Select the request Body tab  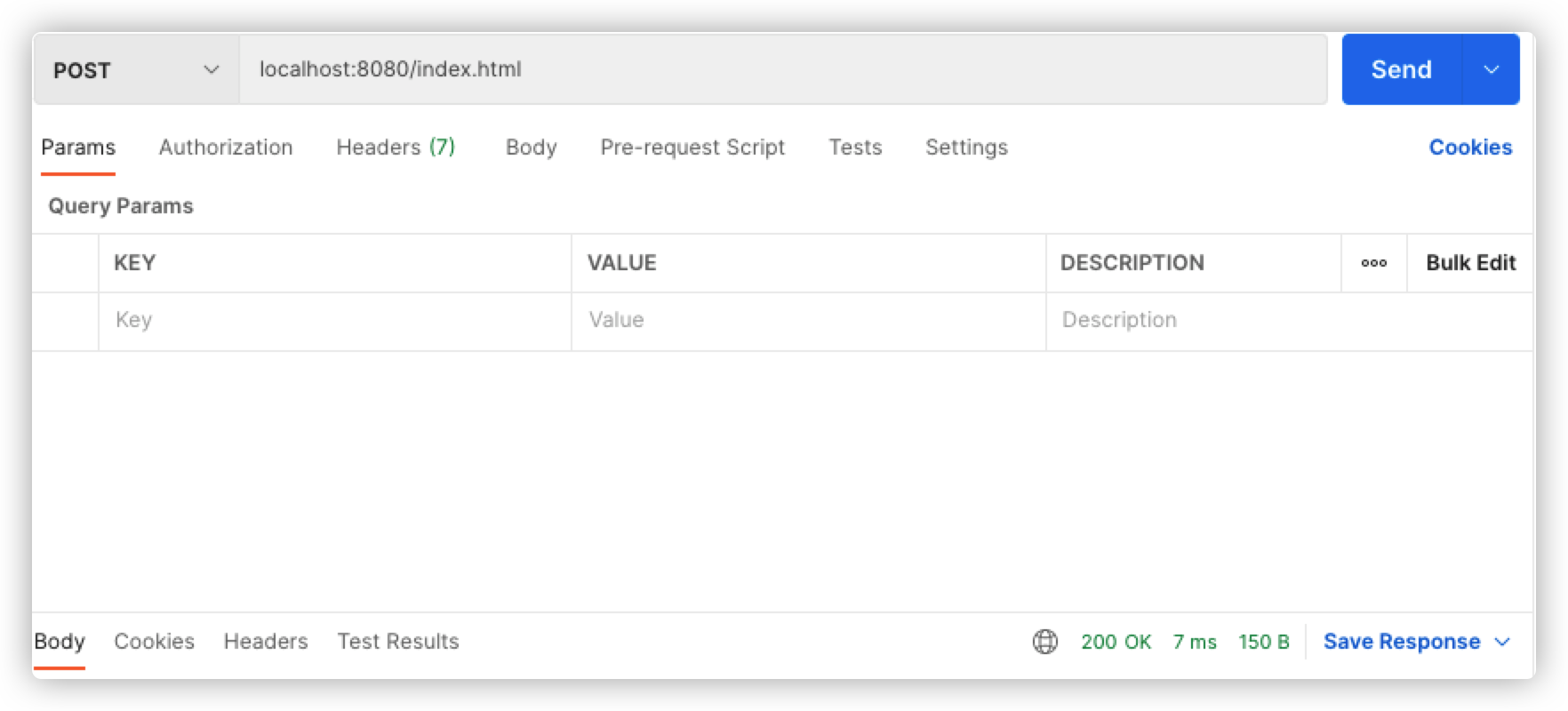pyautogui.click(x=531, y=148)
